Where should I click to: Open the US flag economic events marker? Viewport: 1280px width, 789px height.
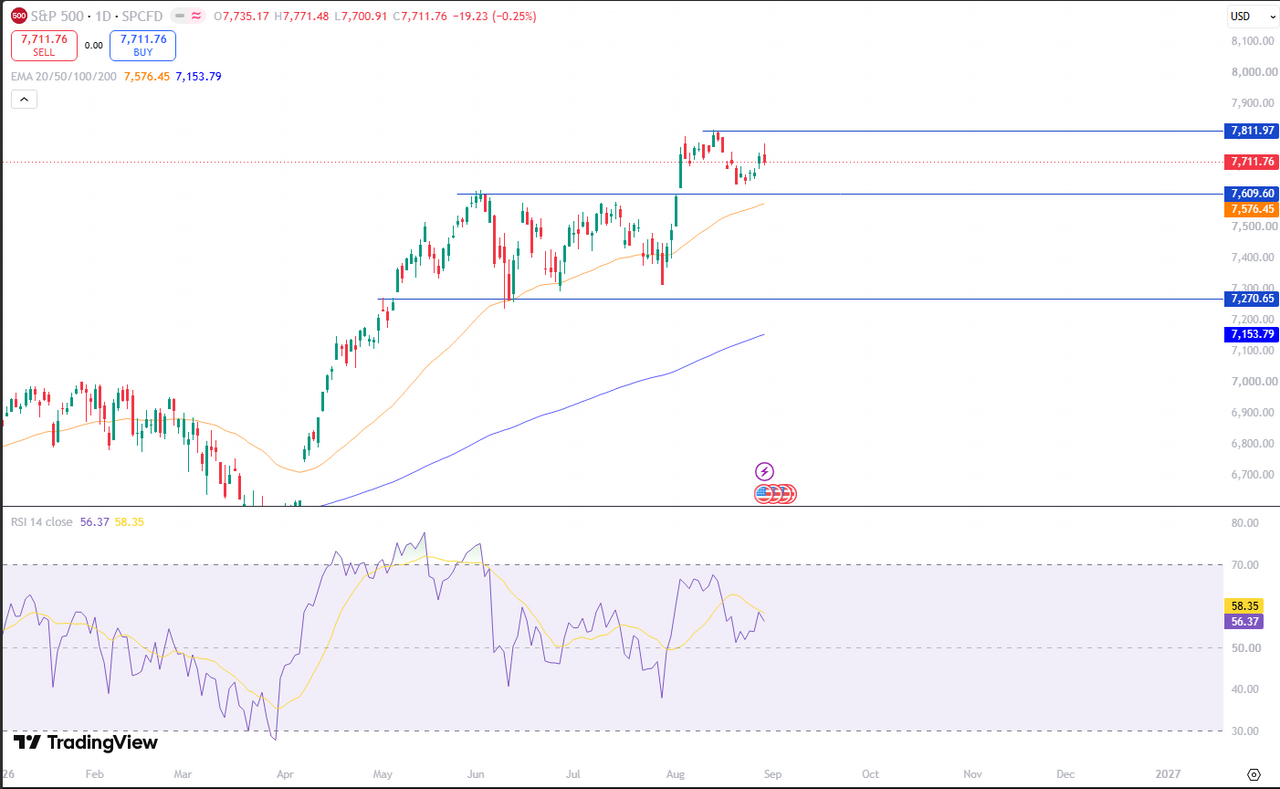(765, 493)
